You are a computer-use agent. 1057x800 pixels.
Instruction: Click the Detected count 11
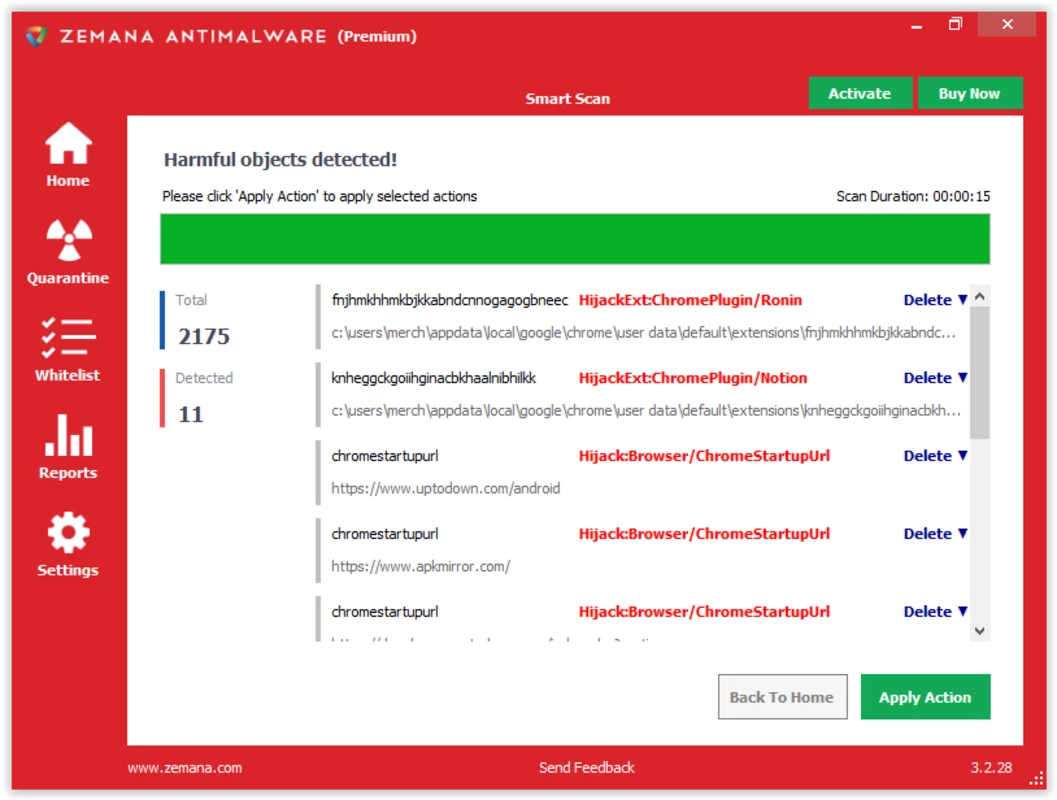[191, 414]
